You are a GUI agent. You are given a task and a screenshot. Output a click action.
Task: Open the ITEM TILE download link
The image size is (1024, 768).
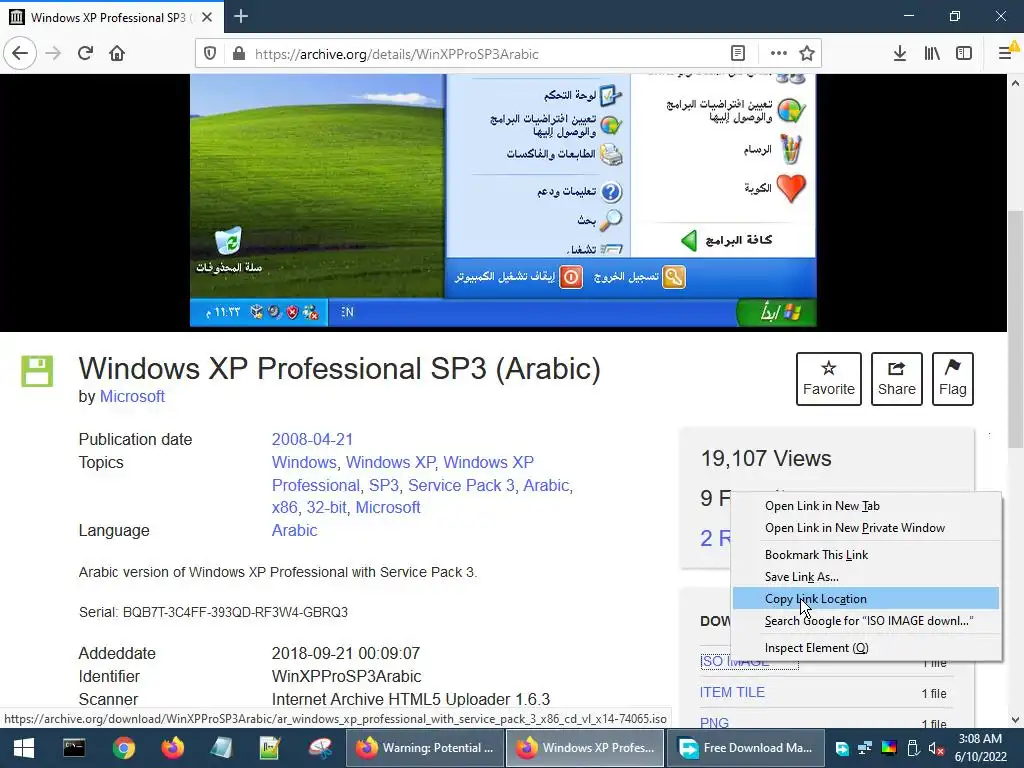732,692
